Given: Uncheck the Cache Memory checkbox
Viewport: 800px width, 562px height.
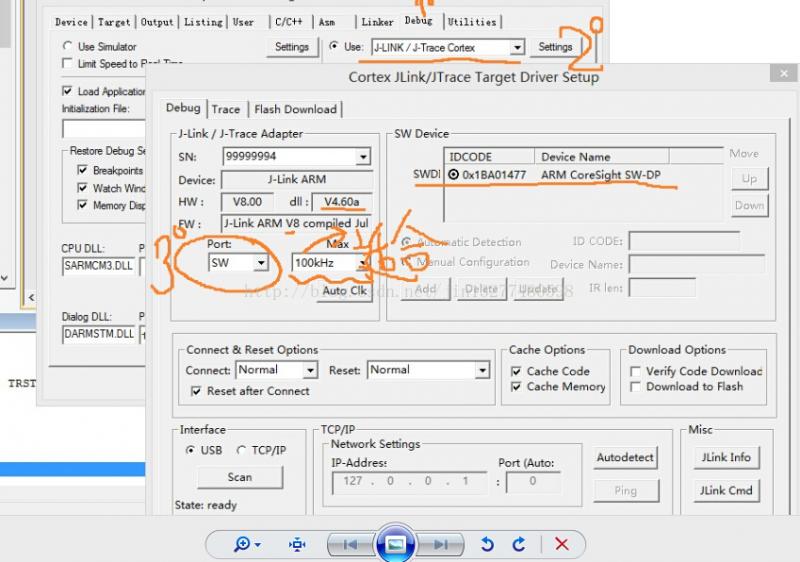Looking at the screenshot, I should click(x=516, y=387).
